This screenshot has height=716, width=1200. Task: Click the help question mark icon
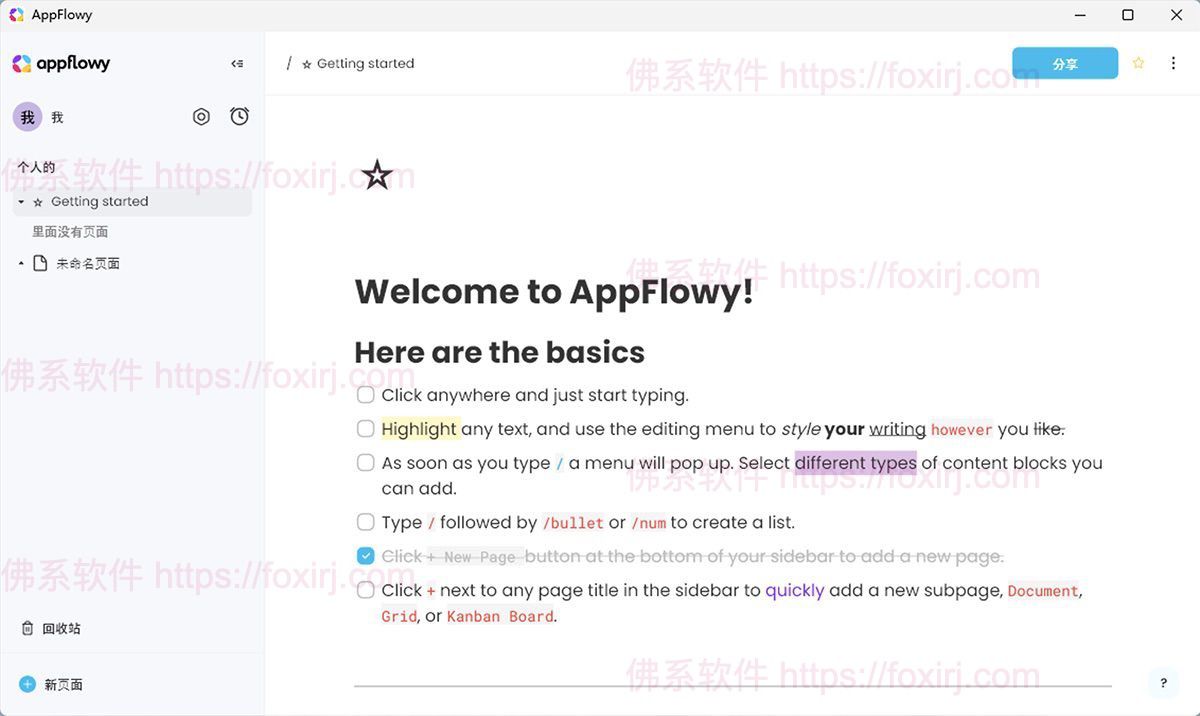(1162, 683)
